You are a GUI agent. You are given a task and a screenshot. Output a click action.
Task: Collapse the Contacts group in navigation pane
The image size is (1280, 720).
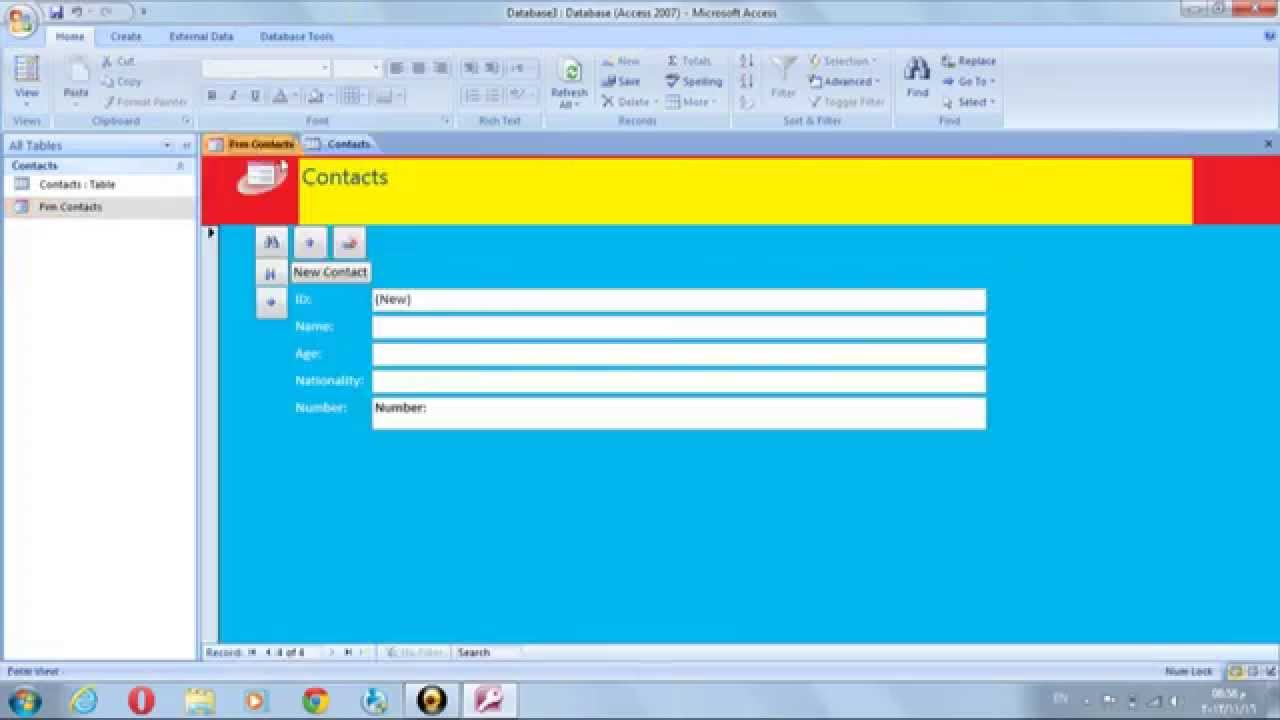click(x=180, y=165)
